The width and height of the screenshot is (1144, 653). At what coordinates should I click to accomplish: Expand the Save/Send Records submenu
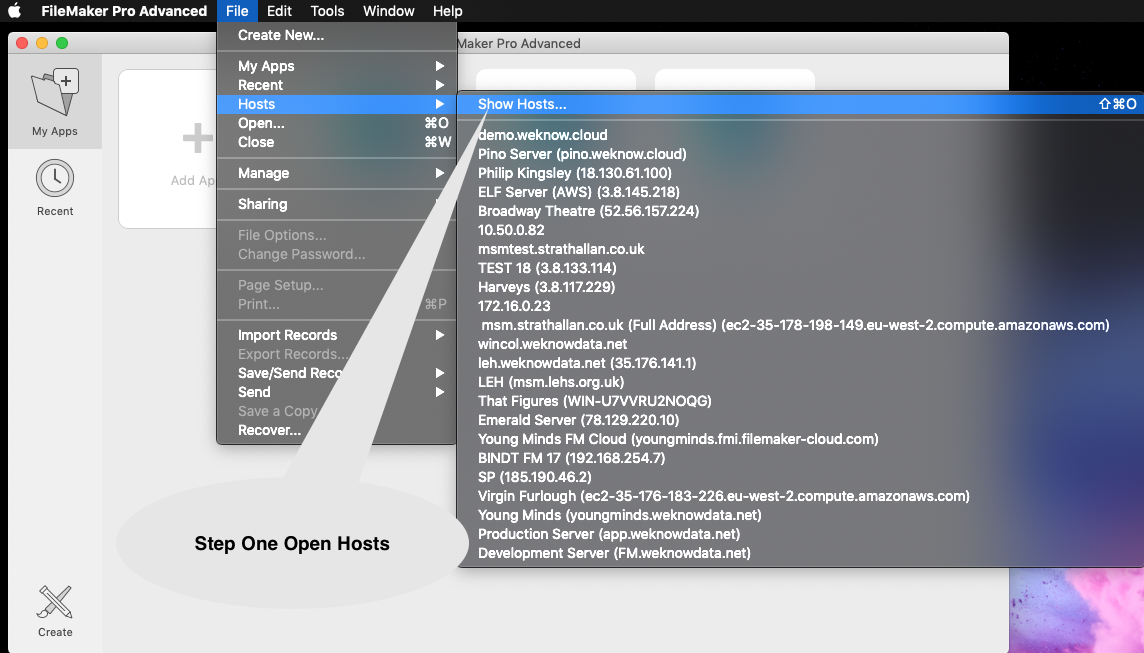[x=337, y=373]
